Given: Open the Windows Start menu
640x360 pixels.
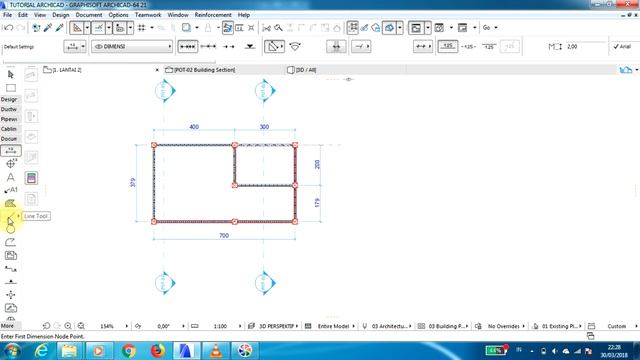Looking at the screenshot, I should tap(12, 351).
